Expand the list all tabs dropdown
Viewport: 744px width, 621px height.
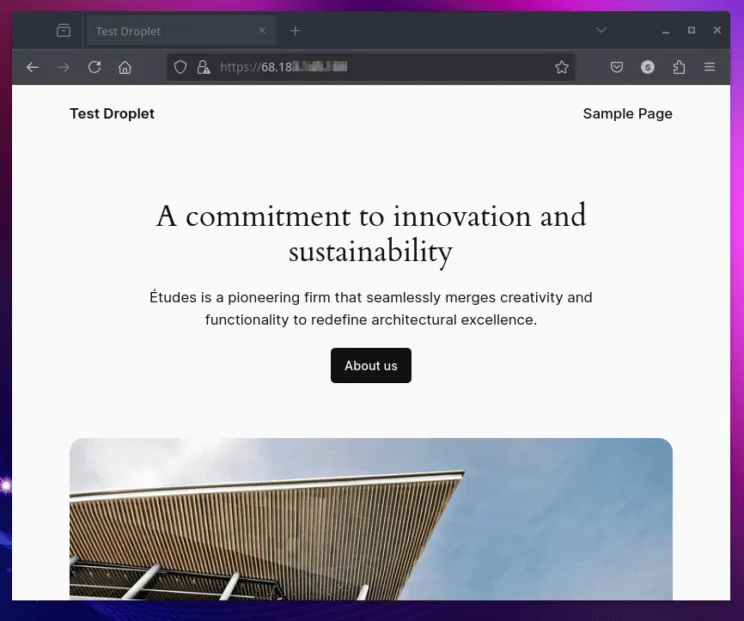tap(601, 31)
